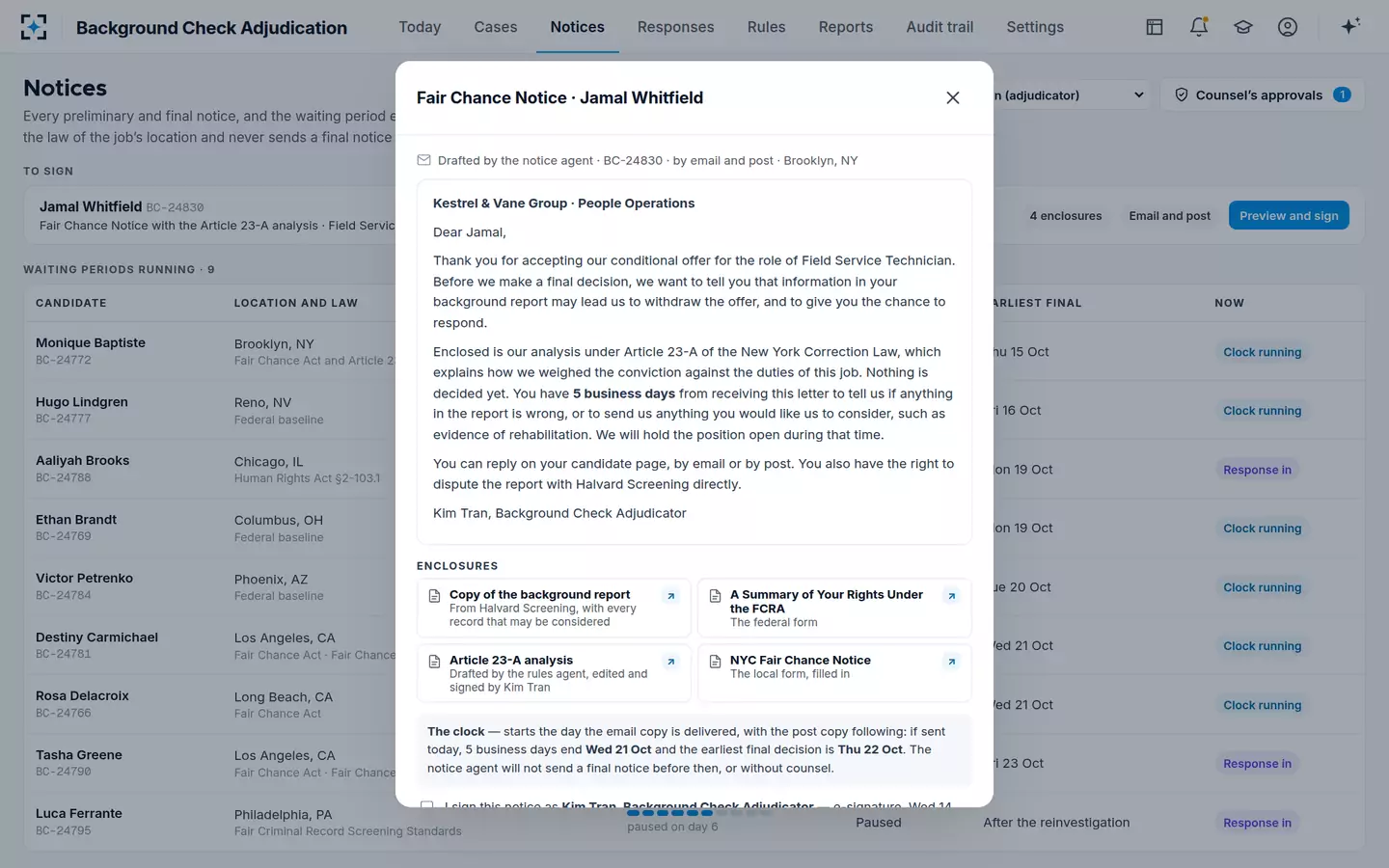Screen dimensions: 1389x868
Task: Click the graduation cap learning icon
Action: (1243, 27)
